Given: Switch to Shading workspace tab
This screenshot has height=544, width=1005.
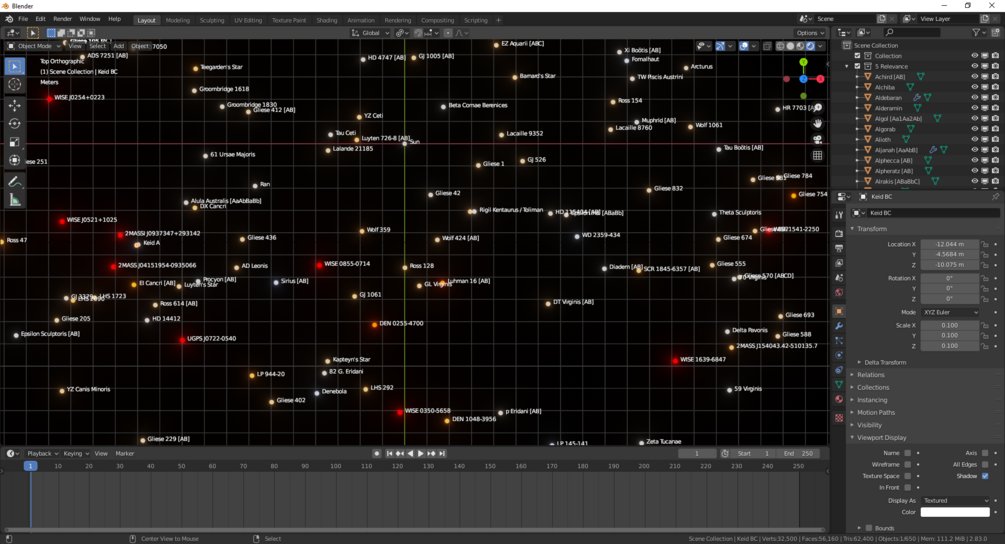Looking at the screenshot, I should pos(326,20).
